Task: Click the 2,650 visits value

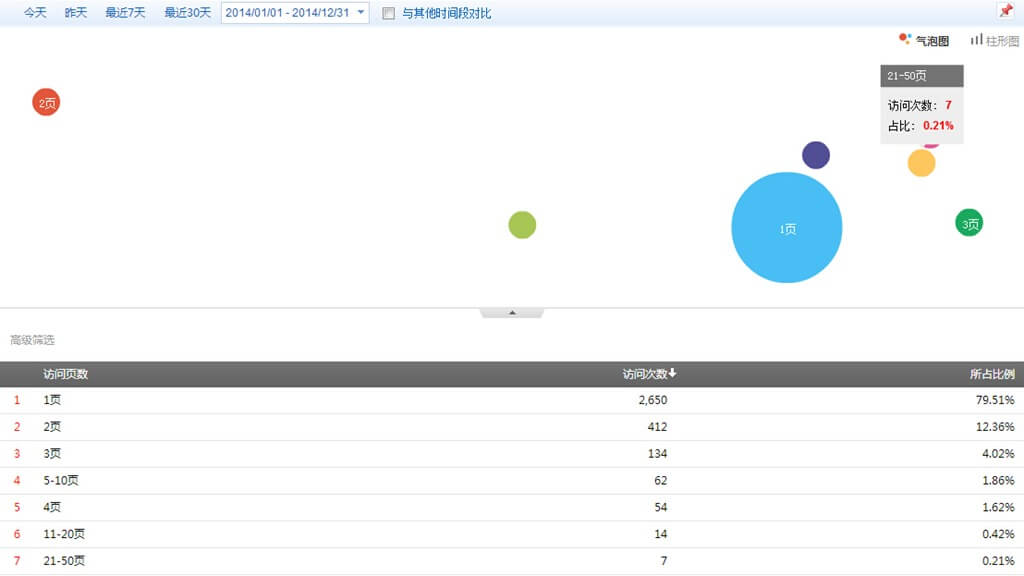Action: point(653,400)
